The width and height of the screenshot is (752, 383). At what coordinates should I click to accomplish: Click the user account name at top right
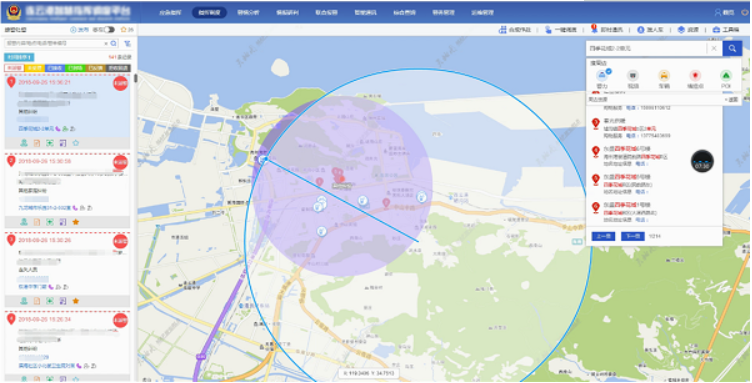[x=725, y=12]
